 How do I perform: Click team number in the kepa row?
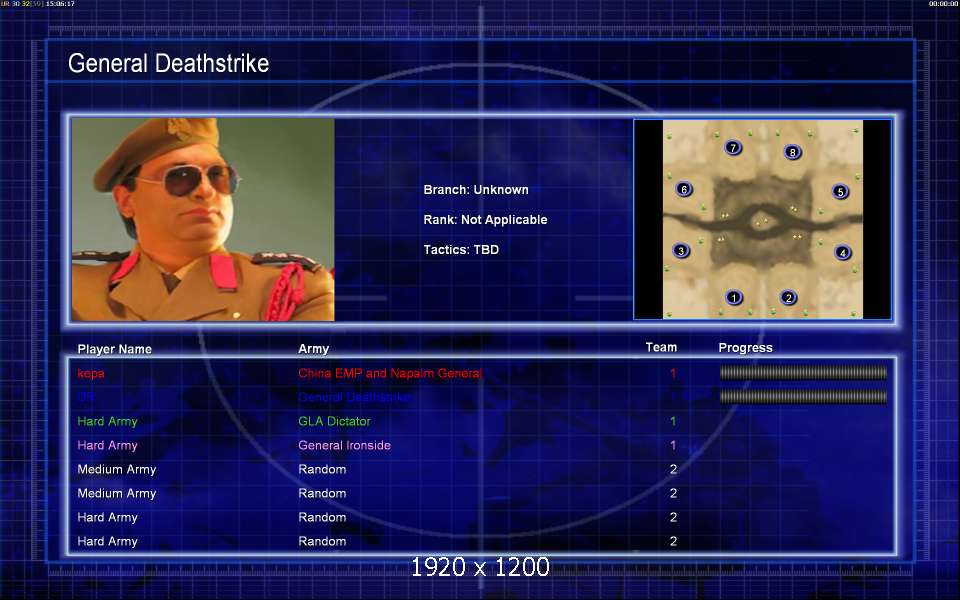(x=673, y=373)
